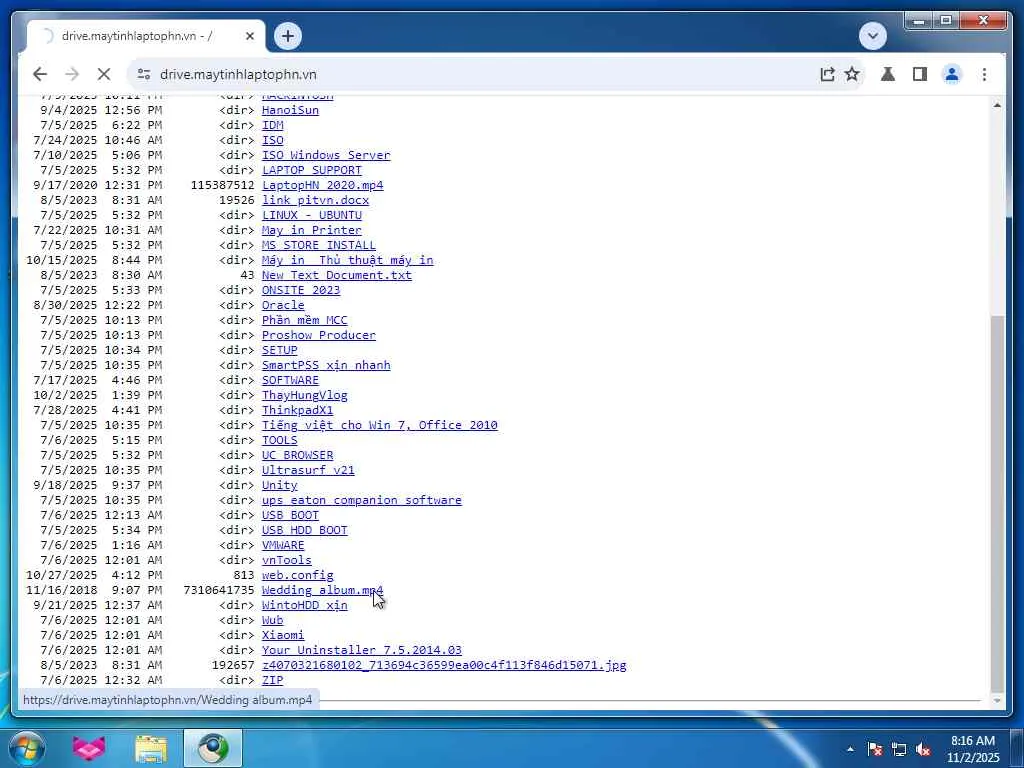Open the TOOLS folder link
This screenshot has width=1024, height=768.
pyautogui.click(x=280, y=440)
